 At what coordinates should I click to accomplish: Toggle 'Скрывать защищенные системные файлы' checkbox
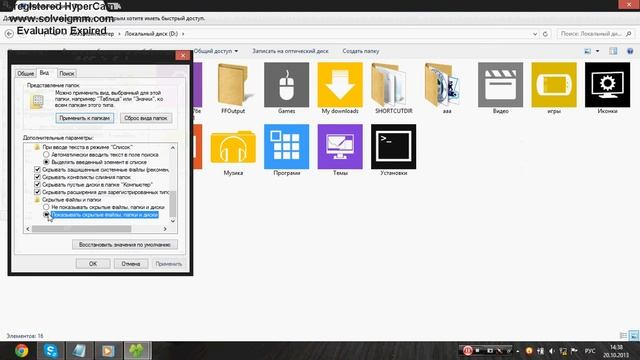coord(38,169)
